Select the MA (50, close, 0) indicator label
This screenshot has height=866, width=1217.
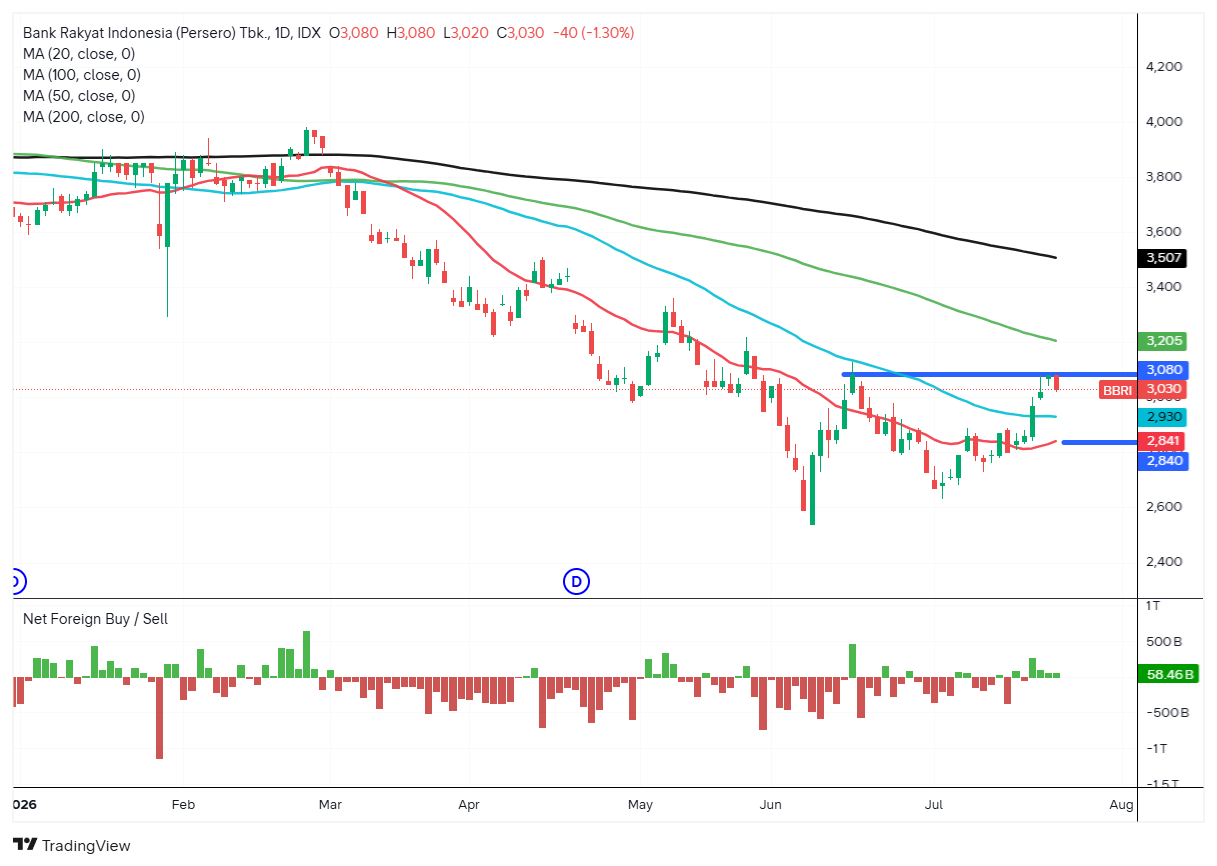tap(79, 96)
